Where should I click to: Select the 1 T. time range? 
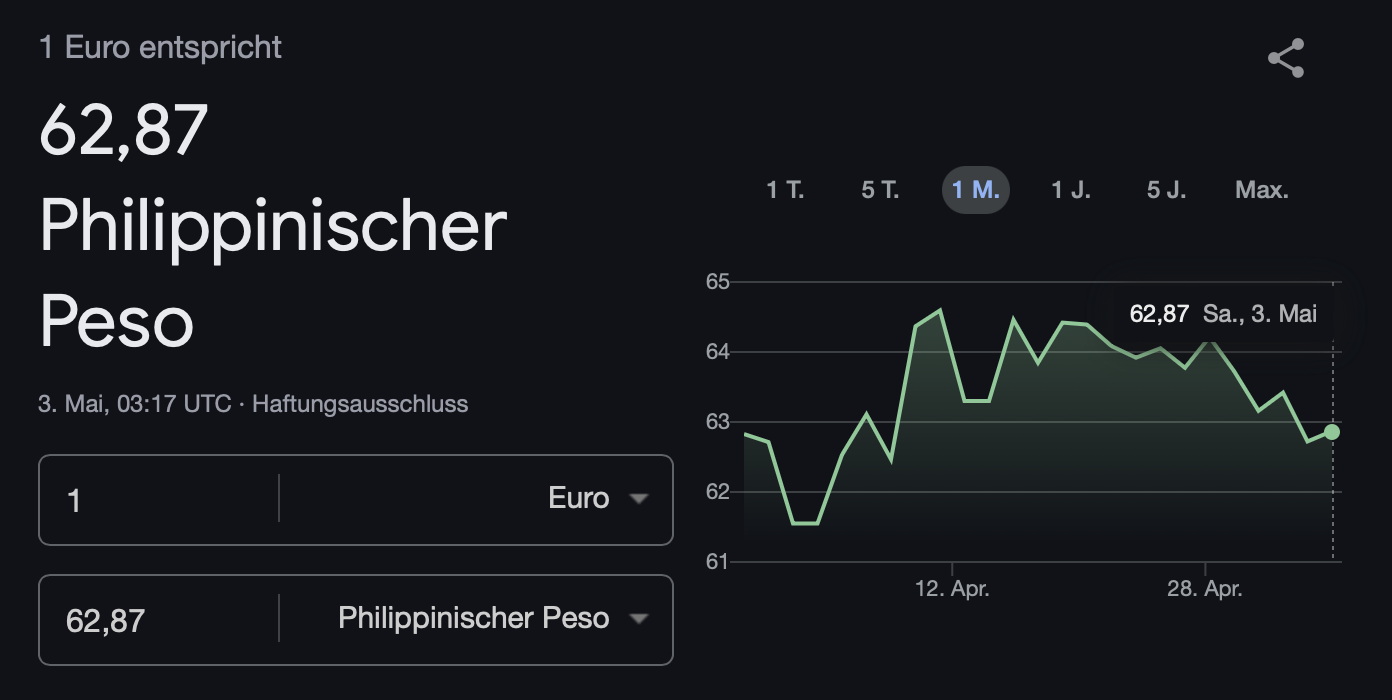[785, 190]
